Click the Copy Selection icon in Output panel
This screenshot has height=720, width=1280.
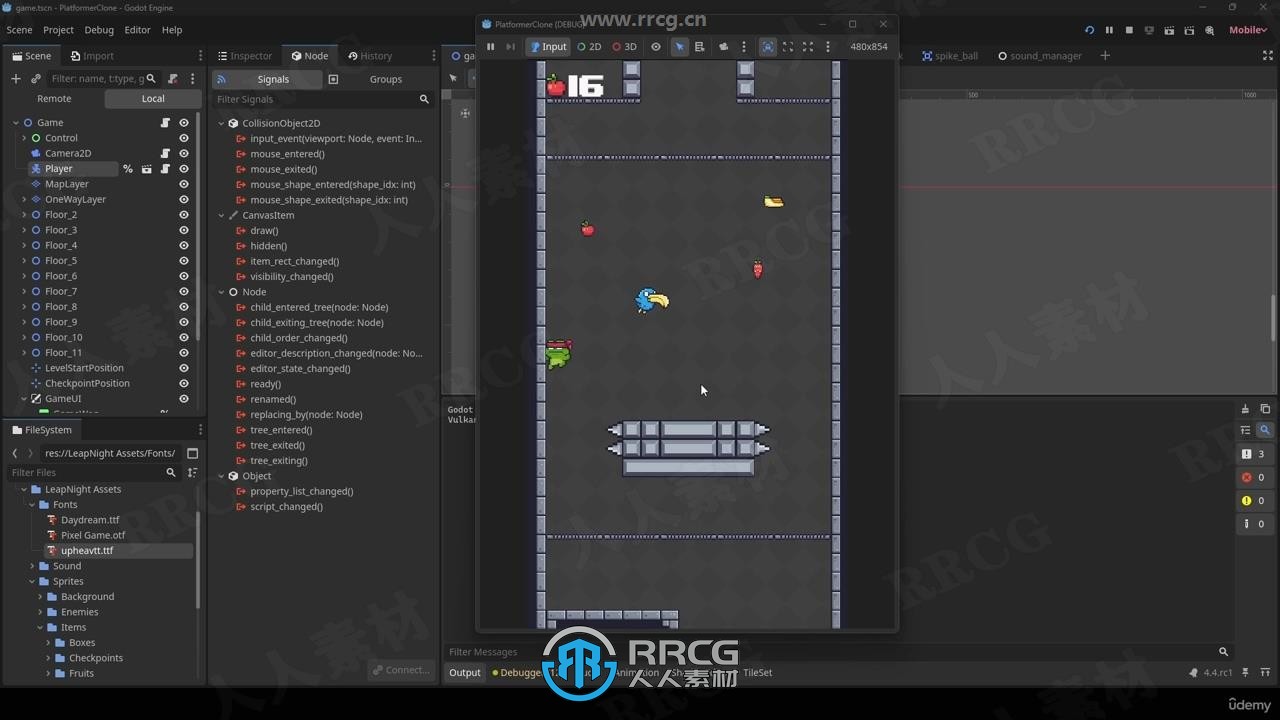point(1265,409)
